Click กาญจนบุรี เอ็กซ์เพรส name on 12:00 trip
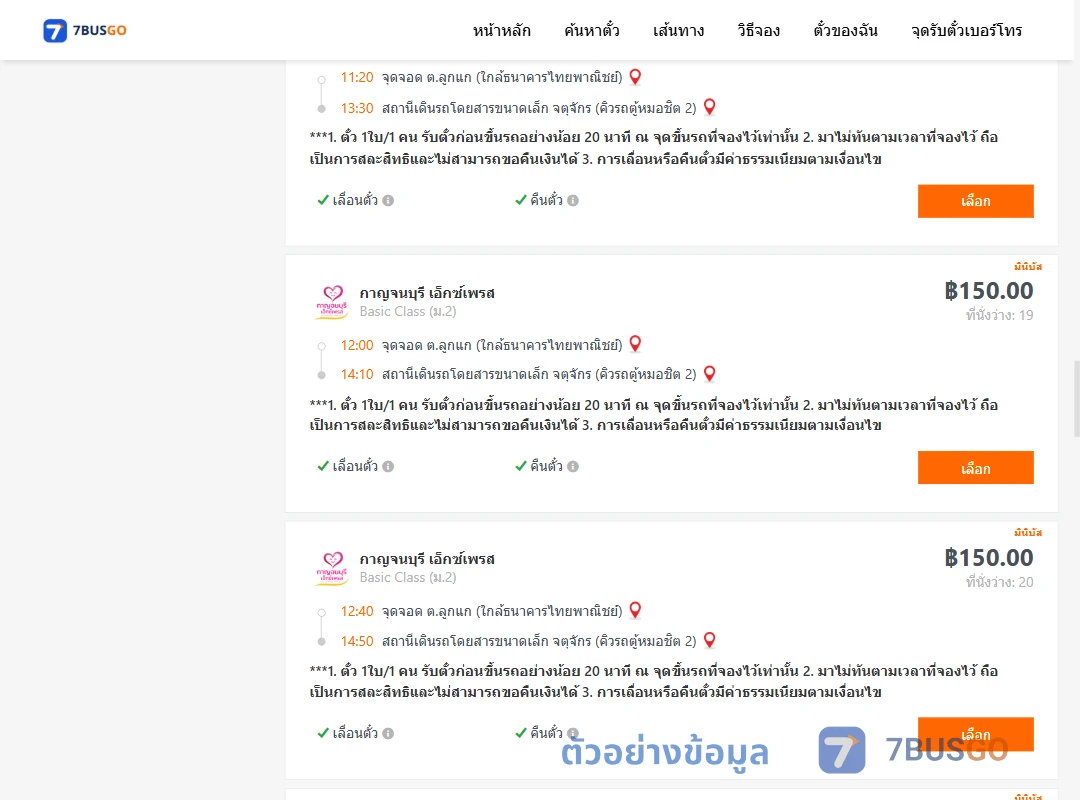 click(427, 293)
